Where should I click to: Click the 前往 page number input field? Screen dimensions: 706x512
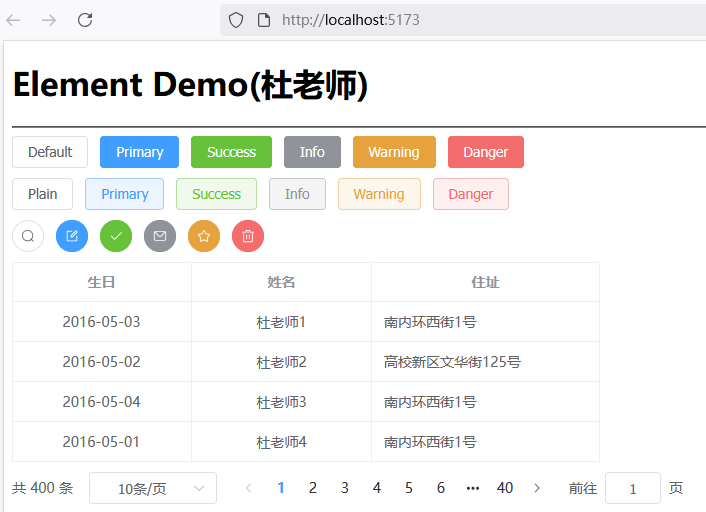point(633,488)
